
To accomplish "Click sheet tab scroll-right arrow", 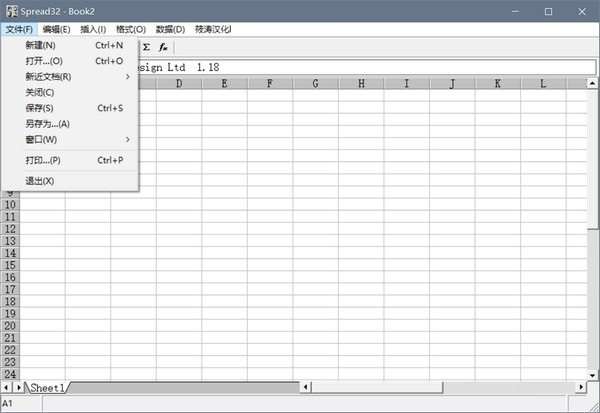I will click(18, 387).
